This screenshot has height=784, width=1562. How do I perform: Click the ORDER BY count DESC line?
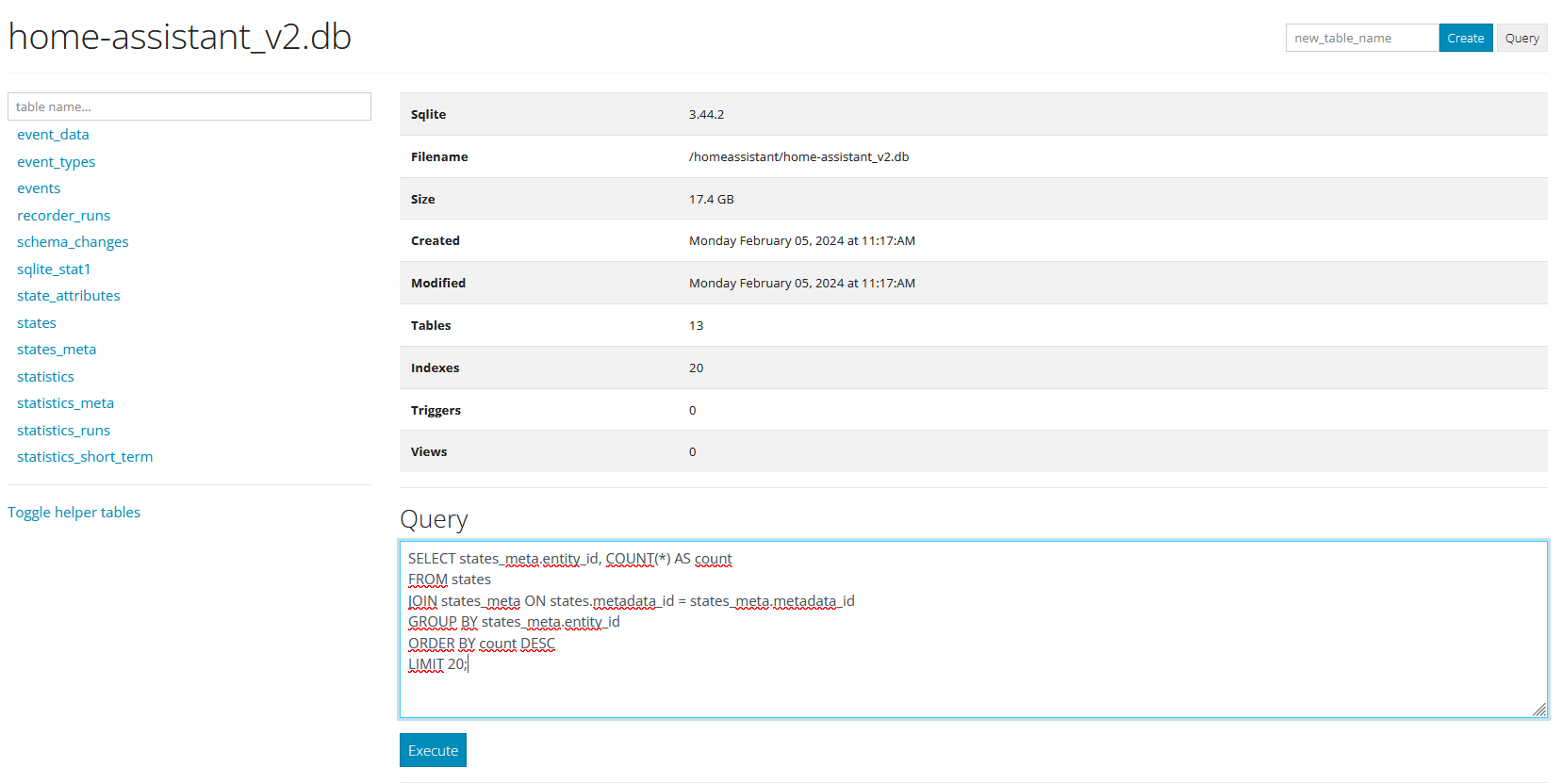[482, 644]
